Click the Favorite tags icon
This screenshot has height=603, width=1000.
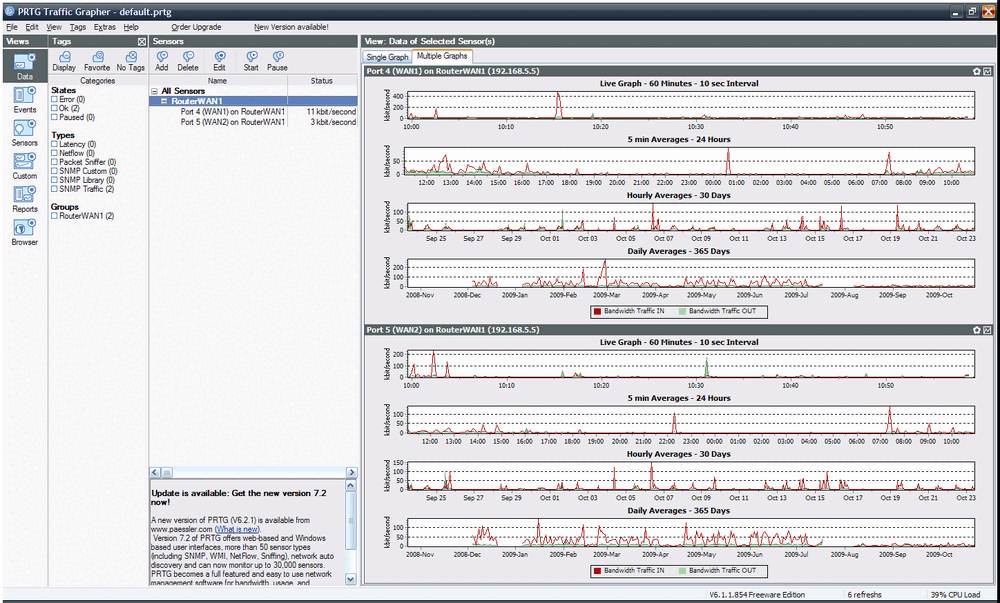coord(97,61)
